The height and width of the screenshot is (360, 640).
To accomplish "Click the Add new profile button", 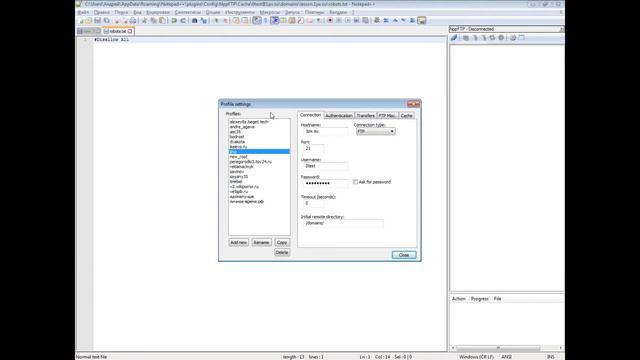I will tap(238, 242).
